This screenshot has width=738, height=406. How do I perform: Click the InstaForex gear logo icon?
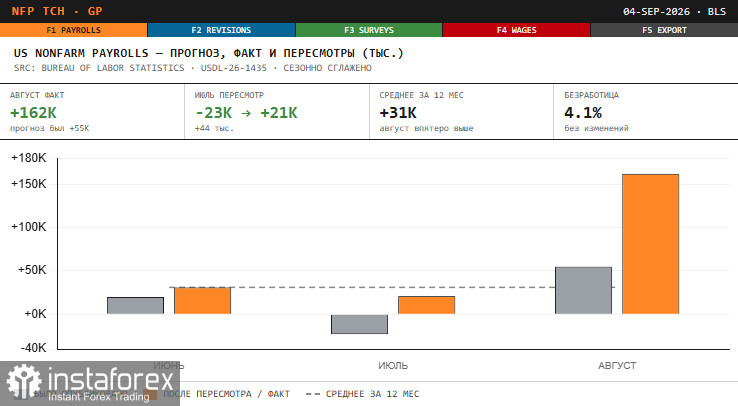(x=24, y=382)
